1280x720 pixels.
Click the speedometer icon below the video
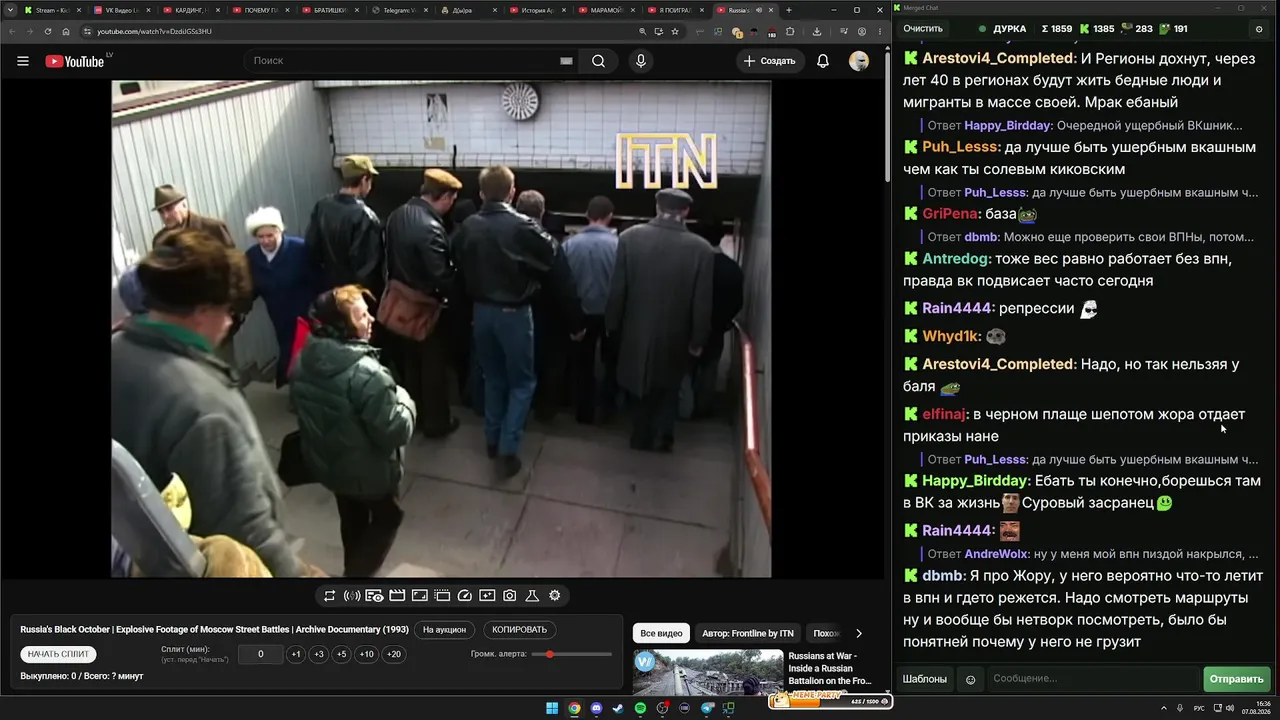point(464,596)
